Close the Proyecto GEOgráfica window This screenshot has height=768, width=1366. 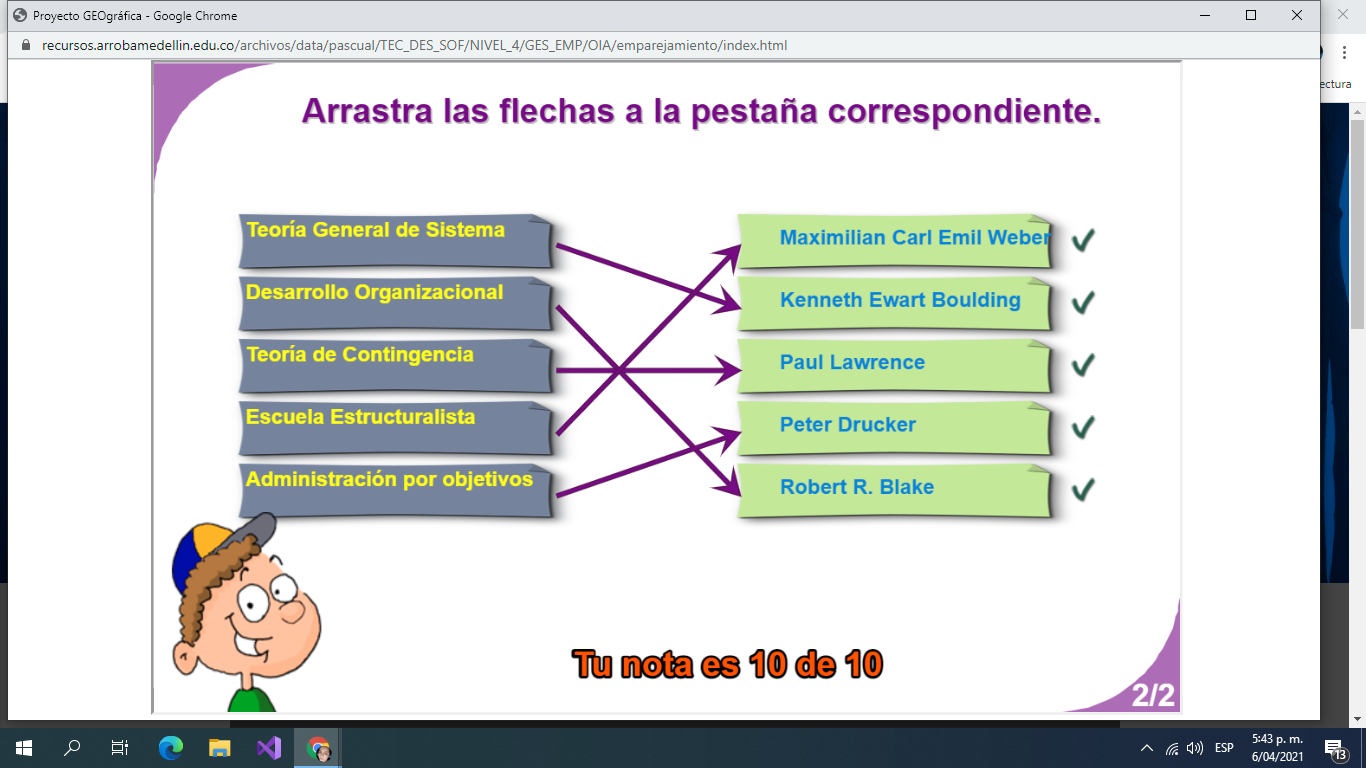click(x=1297, y=15)
